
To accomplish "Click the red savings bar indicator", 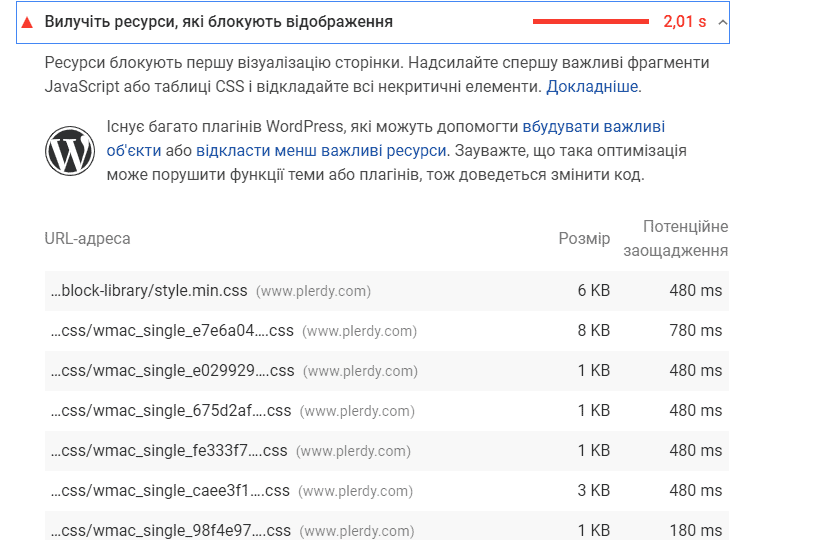I will [x=590, y=22].
